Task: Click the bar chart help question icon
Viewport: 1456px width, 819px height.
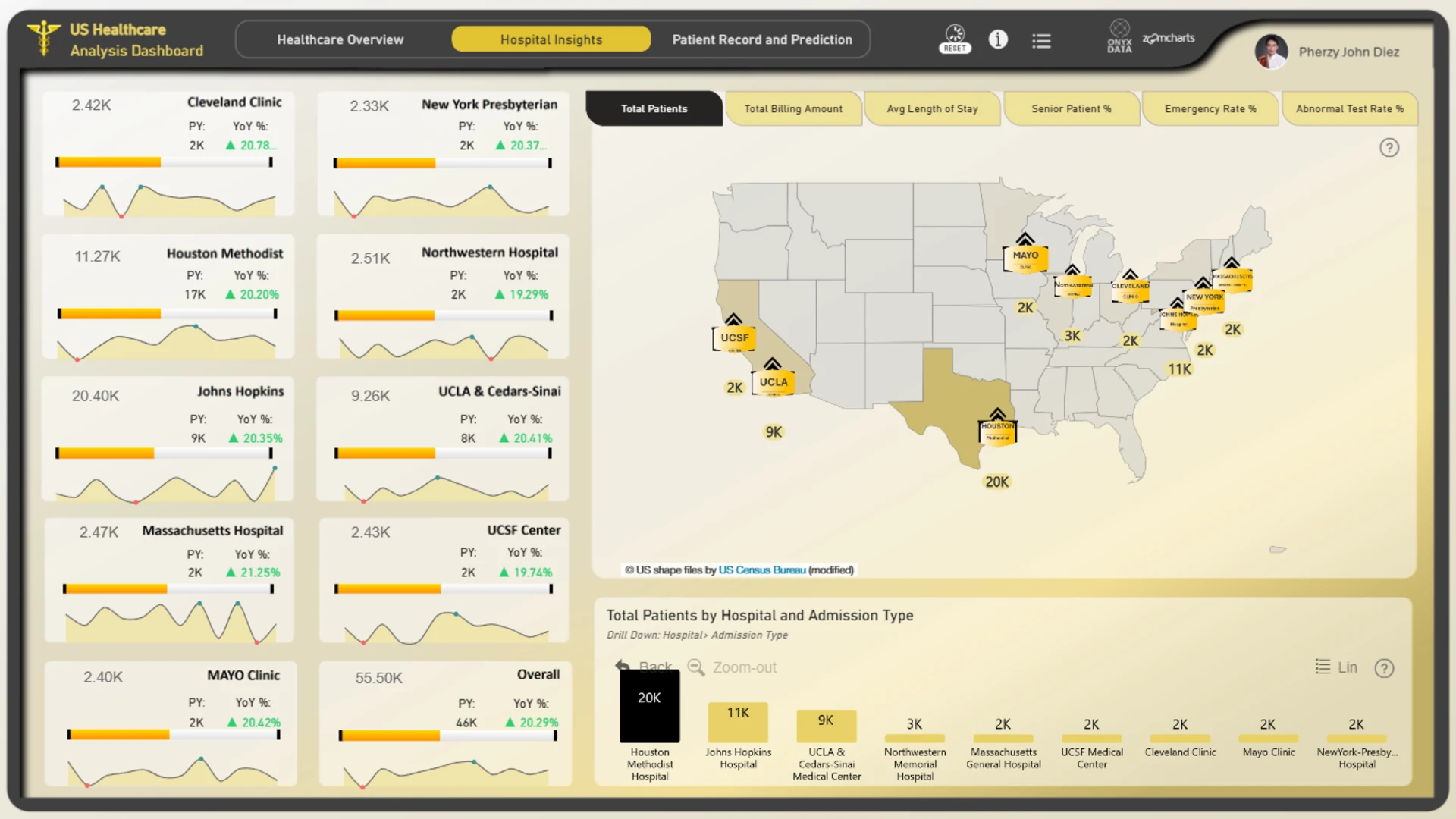Action: click(x=1384, y=668)
